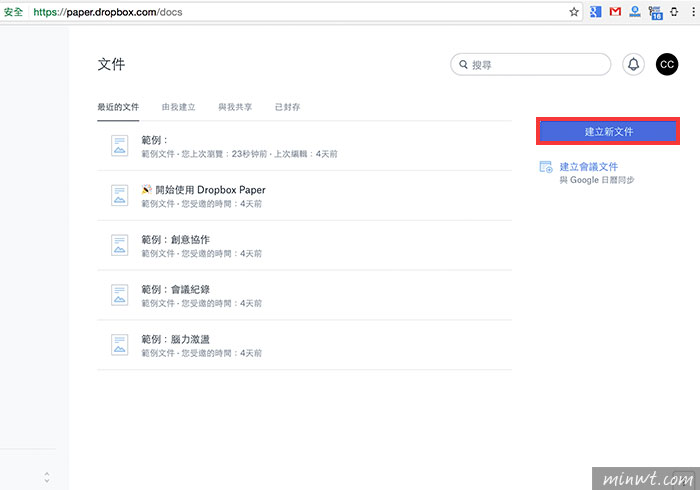Expand the sidebar up-down chevron at bottom left
700x490 pixels.
click(x=47, y=478)
